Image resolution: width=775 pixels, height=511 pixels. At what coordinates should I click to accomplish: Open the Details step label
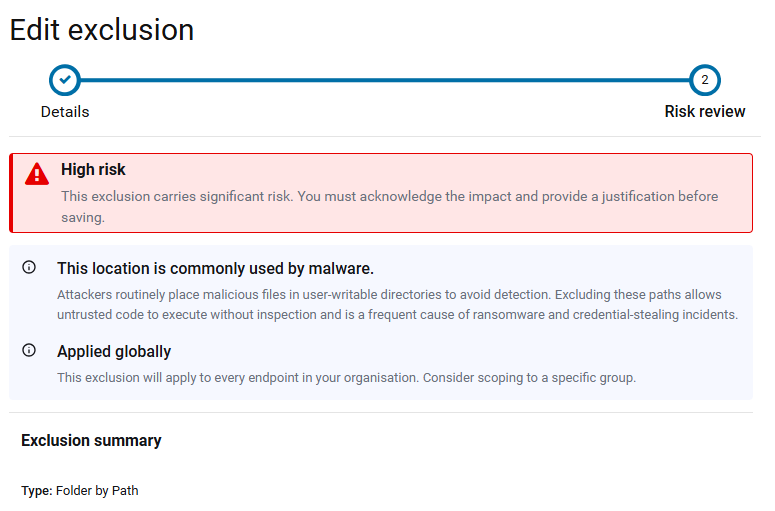pos(65,112)
